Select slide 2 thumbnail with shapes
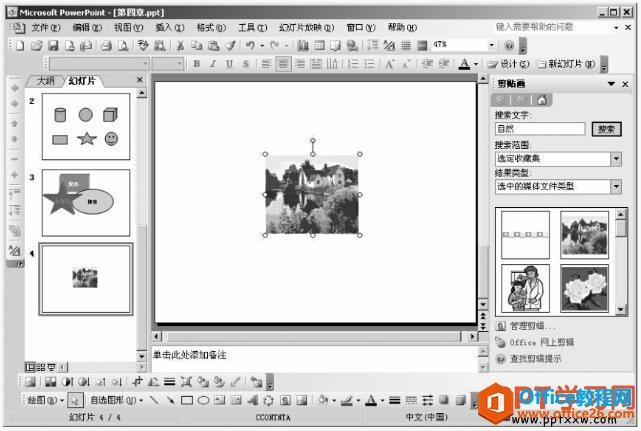 [x=86, y=126]
